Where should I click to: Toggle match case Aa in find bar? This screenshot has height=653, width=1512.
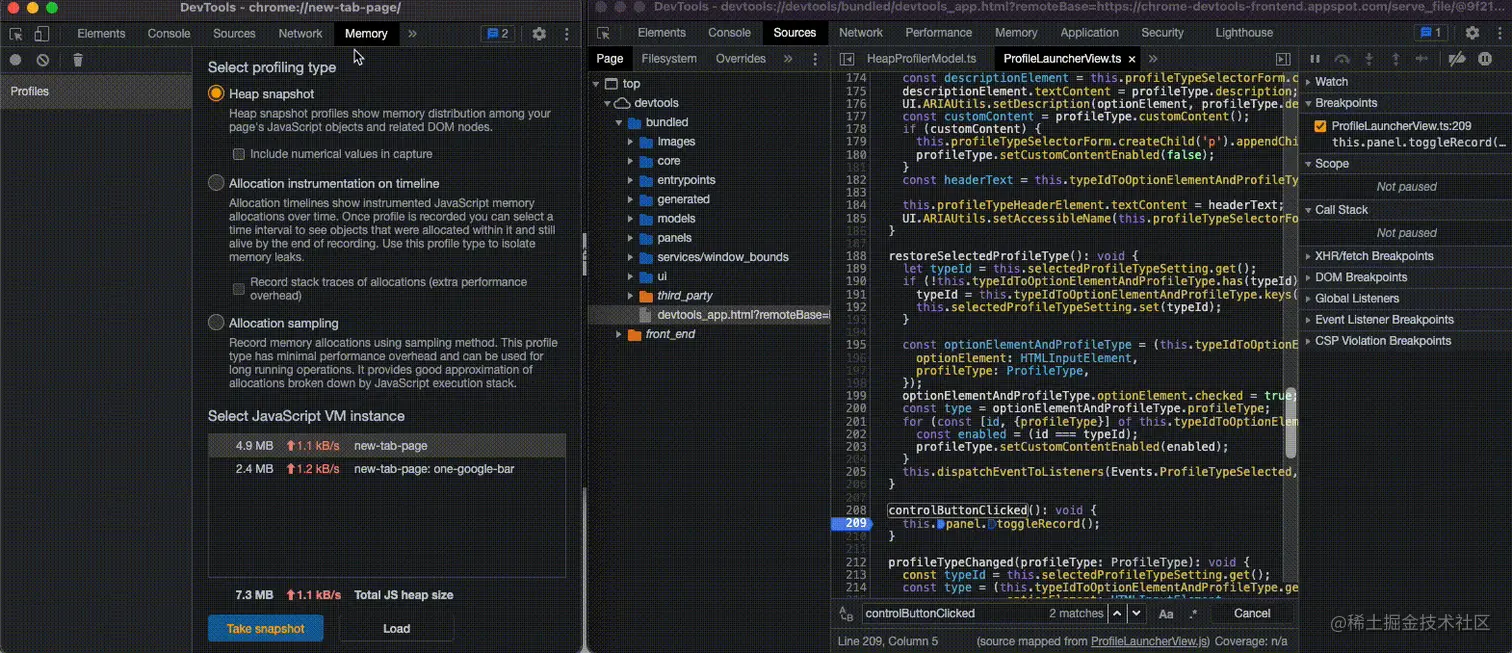(1166, 613)
